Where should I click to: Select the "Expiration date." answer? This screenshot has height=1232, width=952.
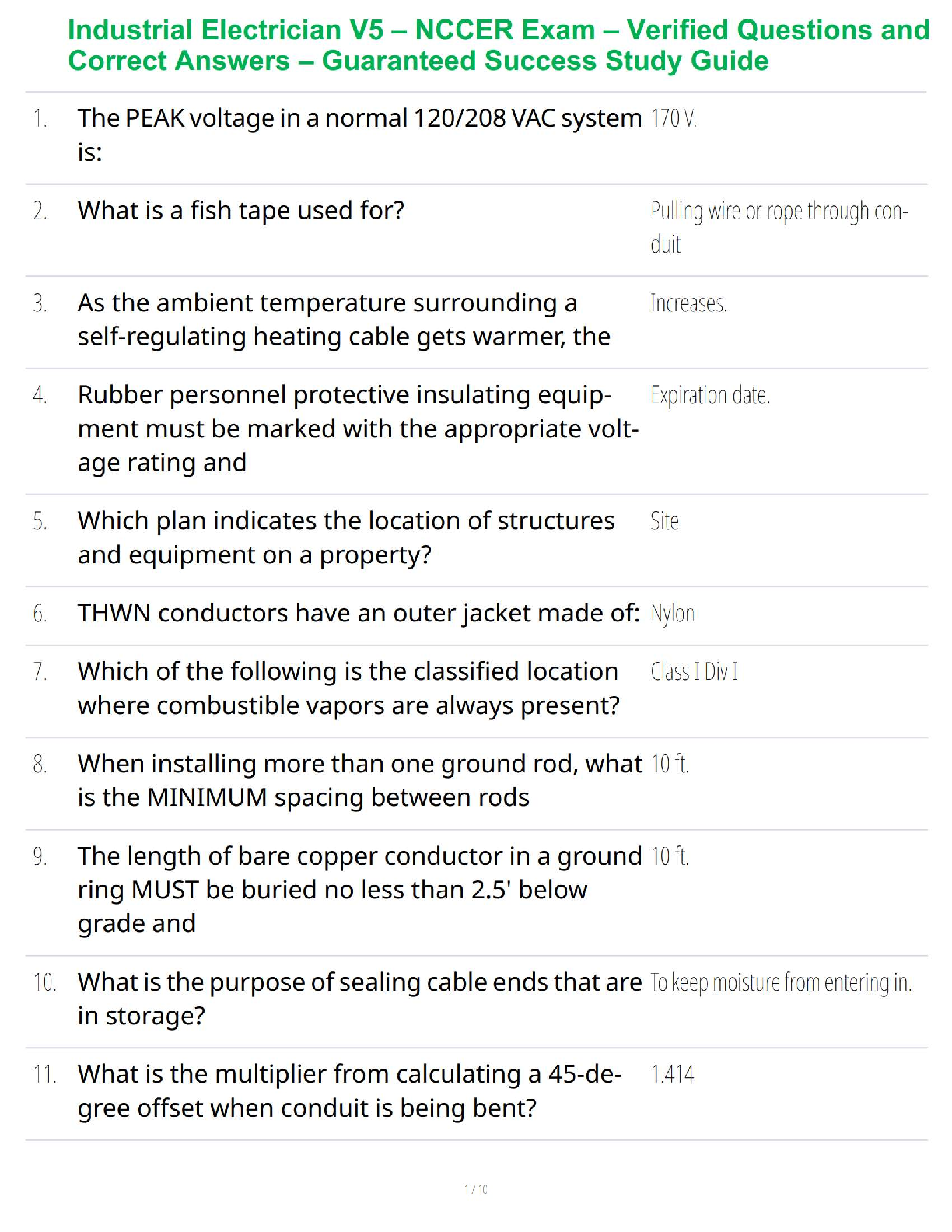tap(710, 396)
